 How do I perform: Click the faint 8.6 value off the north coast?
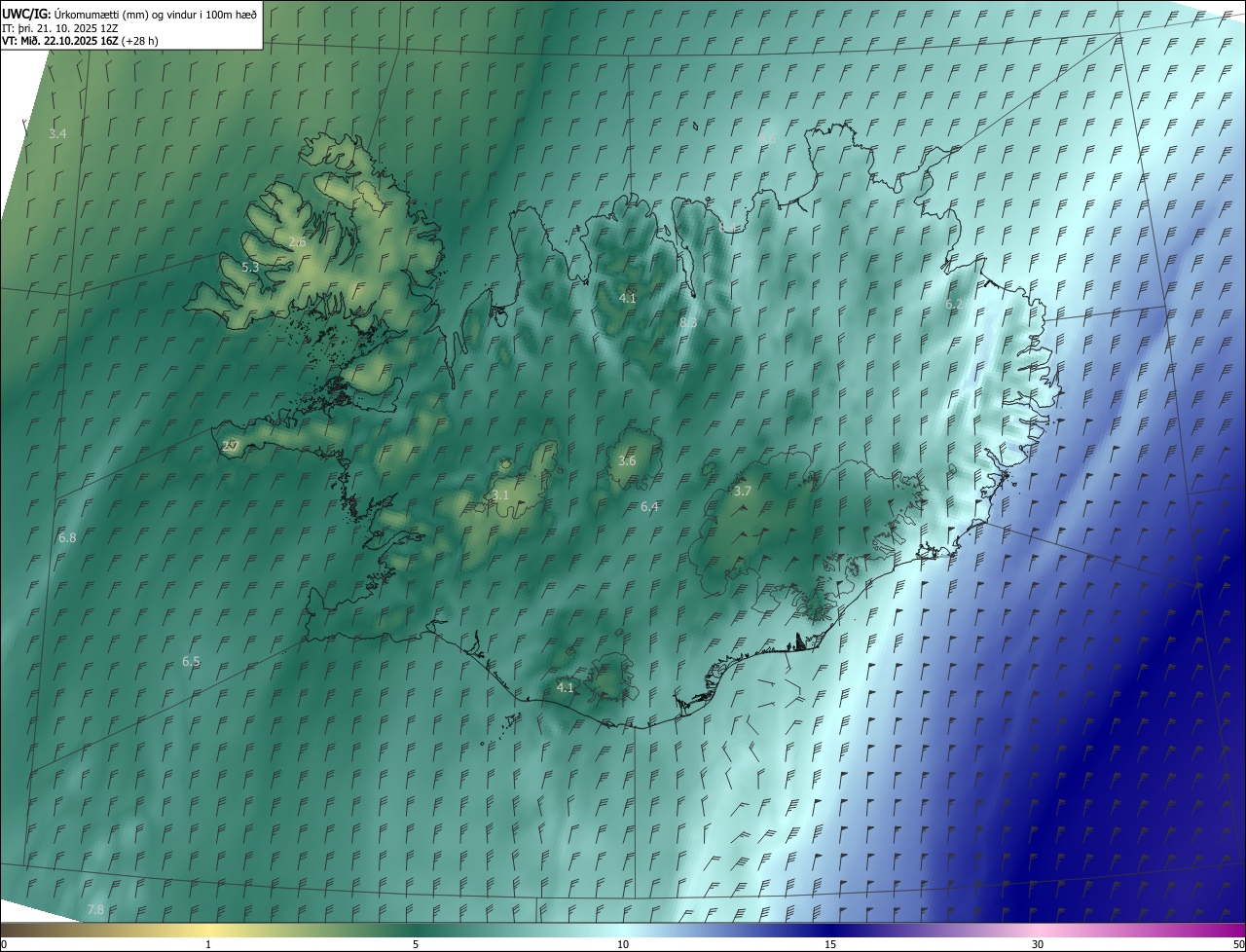click(x=766, y=137)
